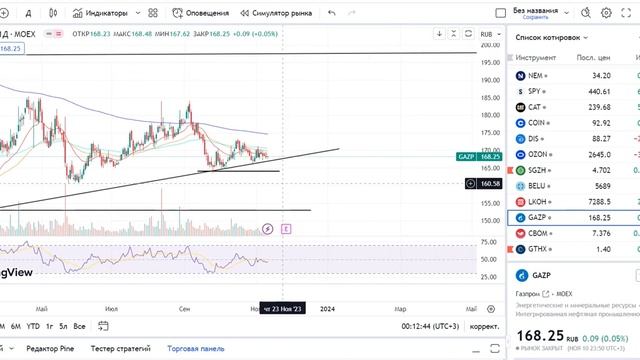This screenshot has height=360, width=640.
Task: Launch the Симулятор рынка replay mode
Action: coord(276,13)
